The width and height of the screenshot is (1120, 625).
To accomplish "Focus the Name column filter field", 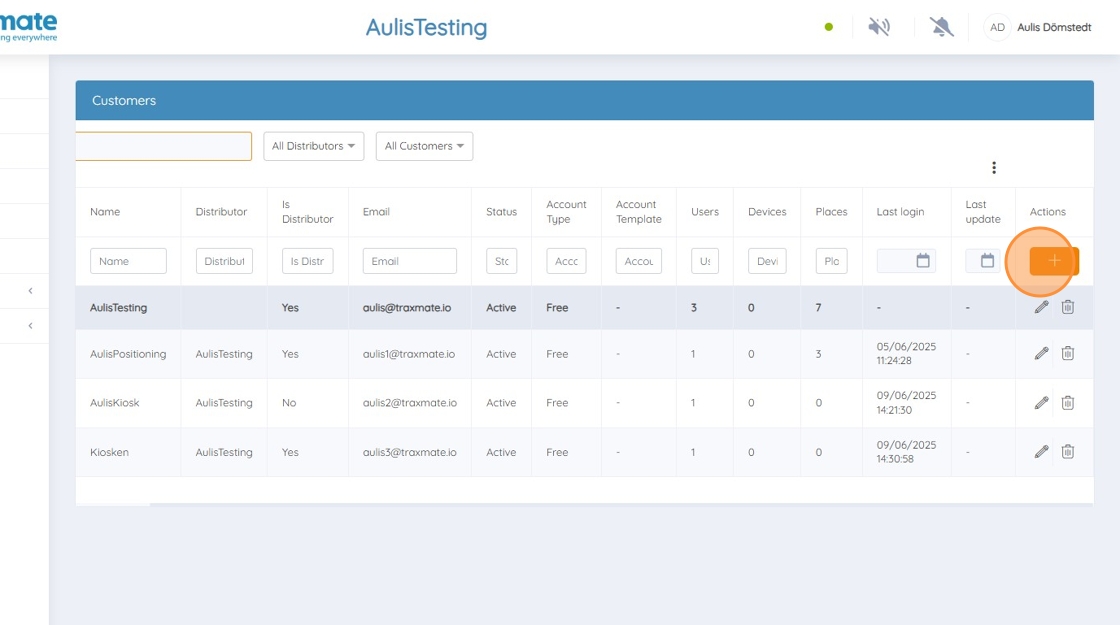I will [129, 261].
